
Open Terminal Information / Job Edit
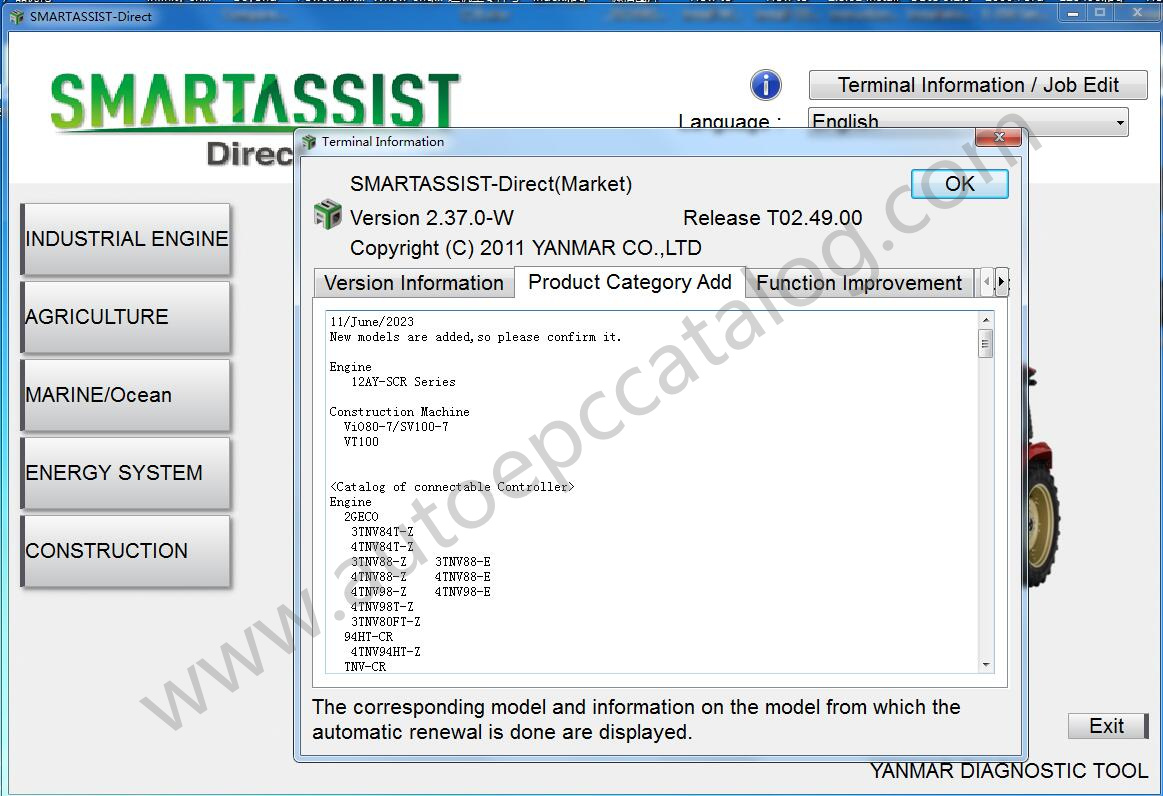point(977,85)
